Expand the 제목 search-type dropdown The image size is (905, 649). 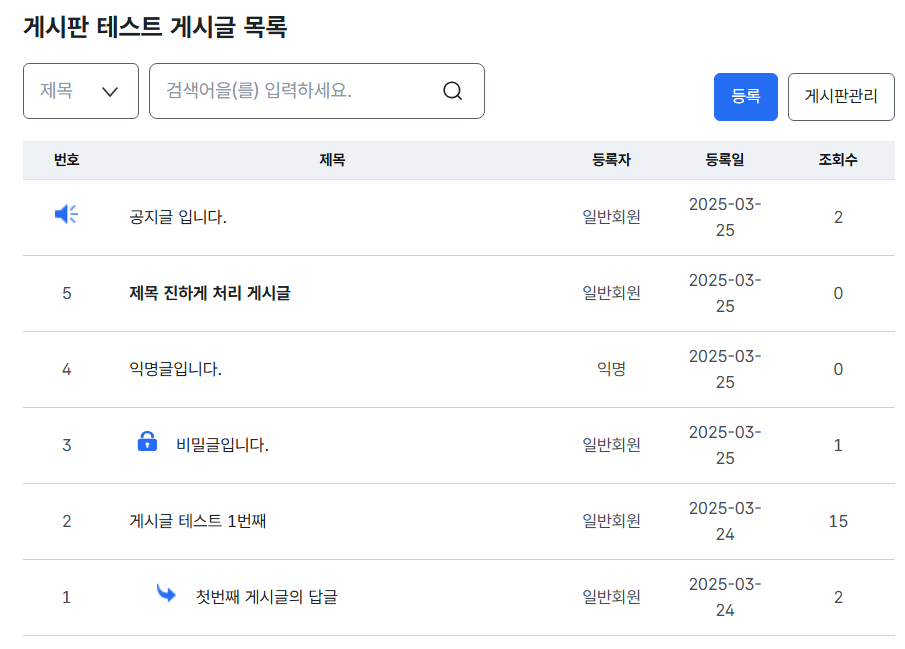pos(81,91)
